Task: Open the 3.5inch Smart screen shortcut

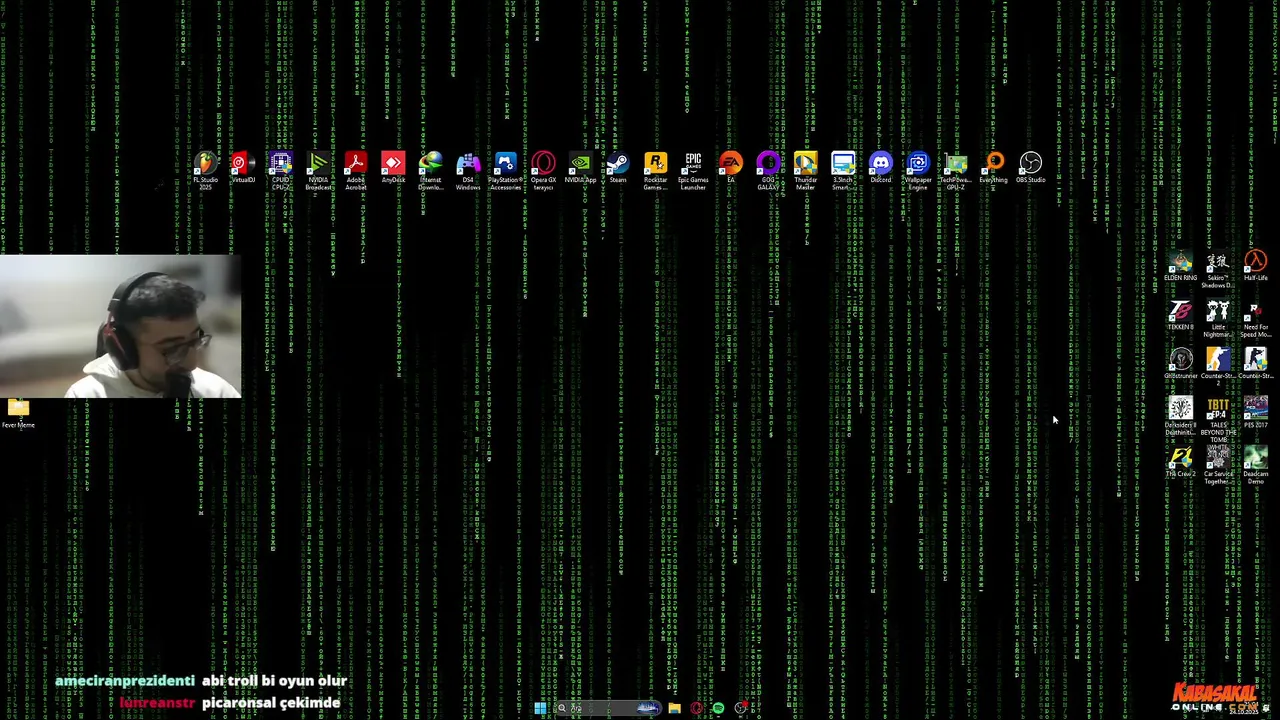Action: [843, 171]
